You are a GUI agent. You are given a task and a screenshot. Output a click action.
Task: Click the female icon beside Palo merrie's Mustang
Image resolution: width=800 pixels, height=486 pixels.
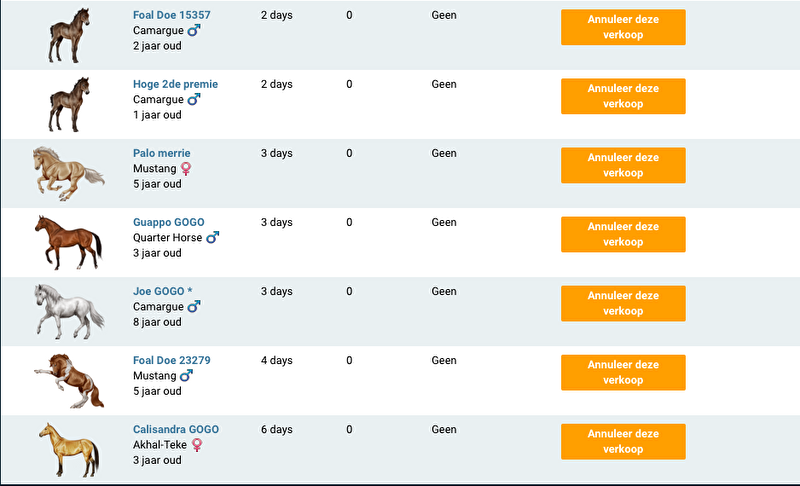185,169
